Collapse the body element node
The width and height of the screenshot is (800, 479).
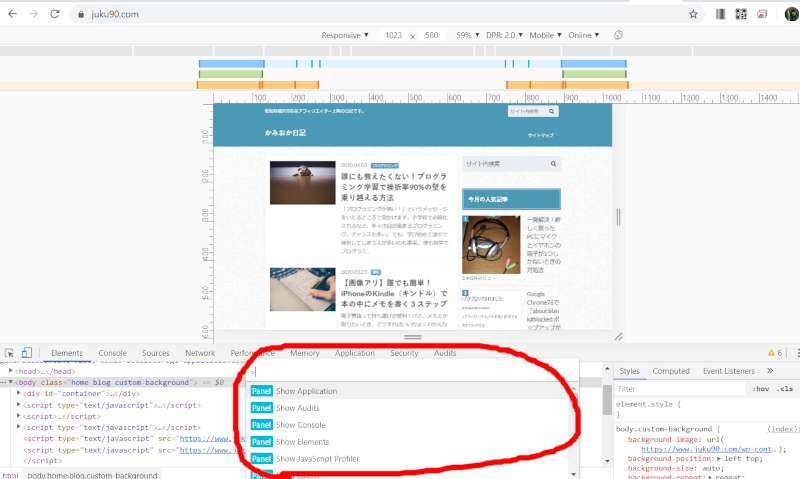[11, 382]
